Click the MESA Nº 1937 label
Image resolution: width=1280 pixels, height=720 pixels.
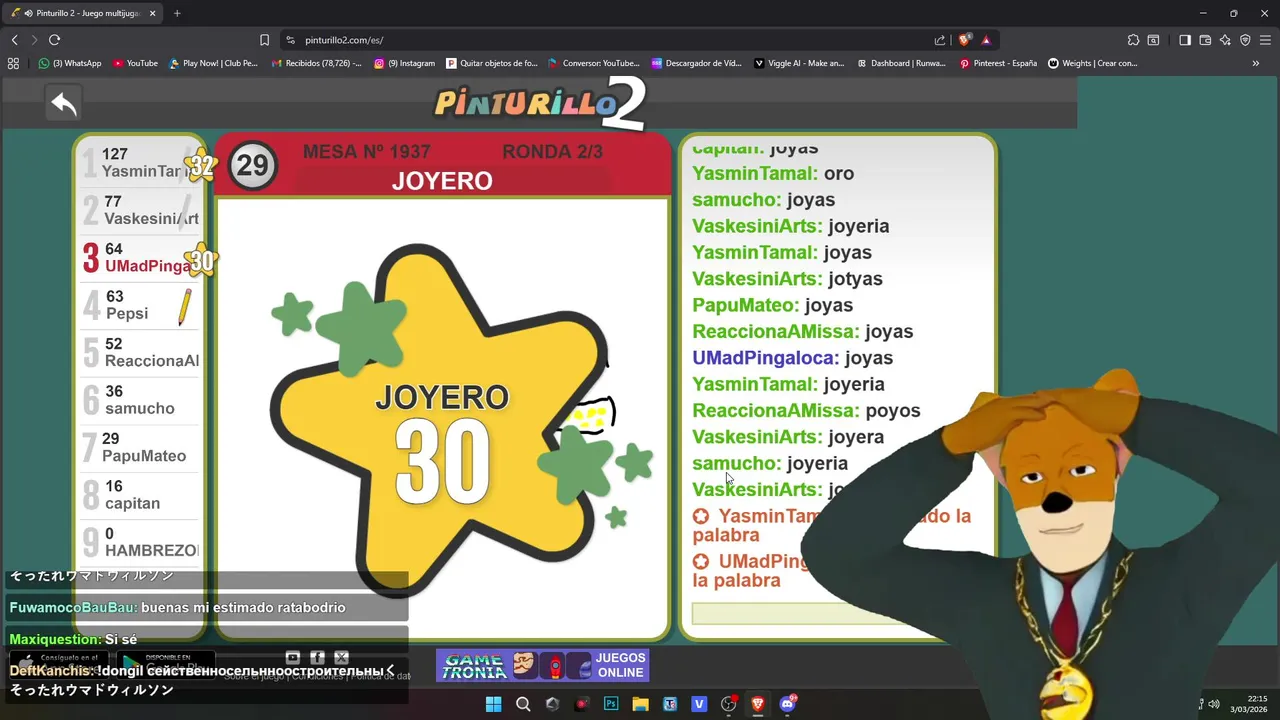[366, 152]
